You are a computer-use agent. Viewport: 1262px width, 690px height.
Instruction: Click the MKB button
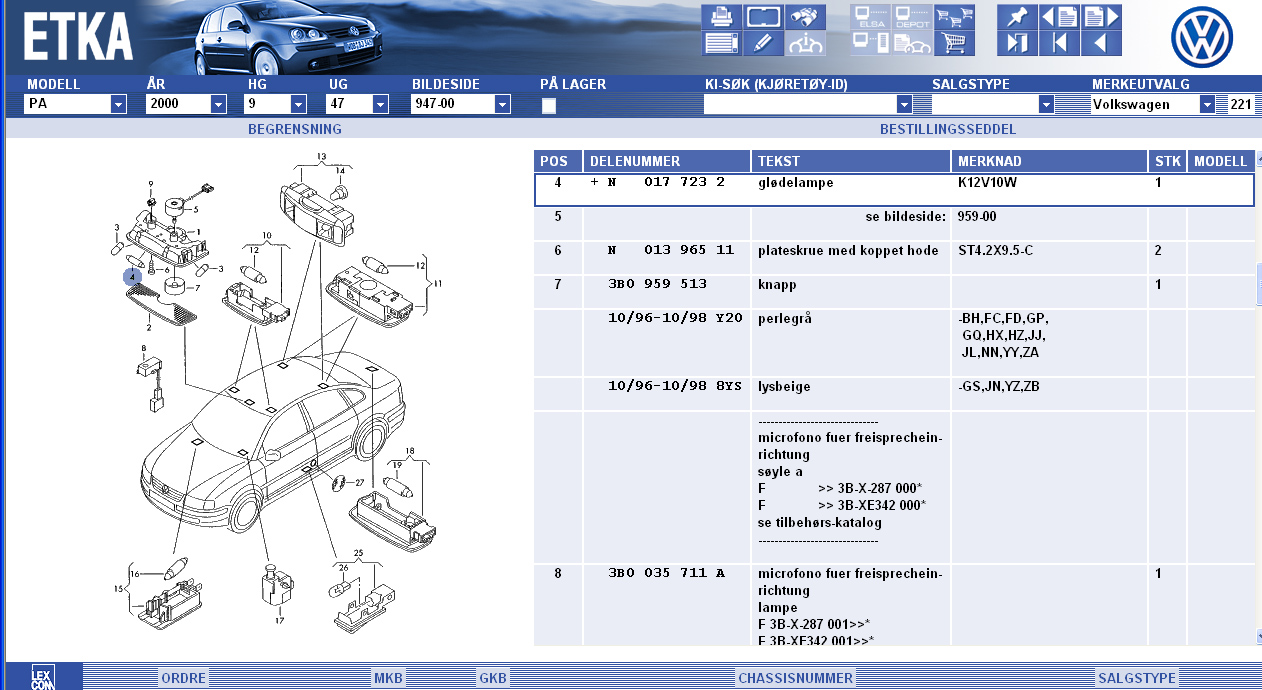click(389, 678)
